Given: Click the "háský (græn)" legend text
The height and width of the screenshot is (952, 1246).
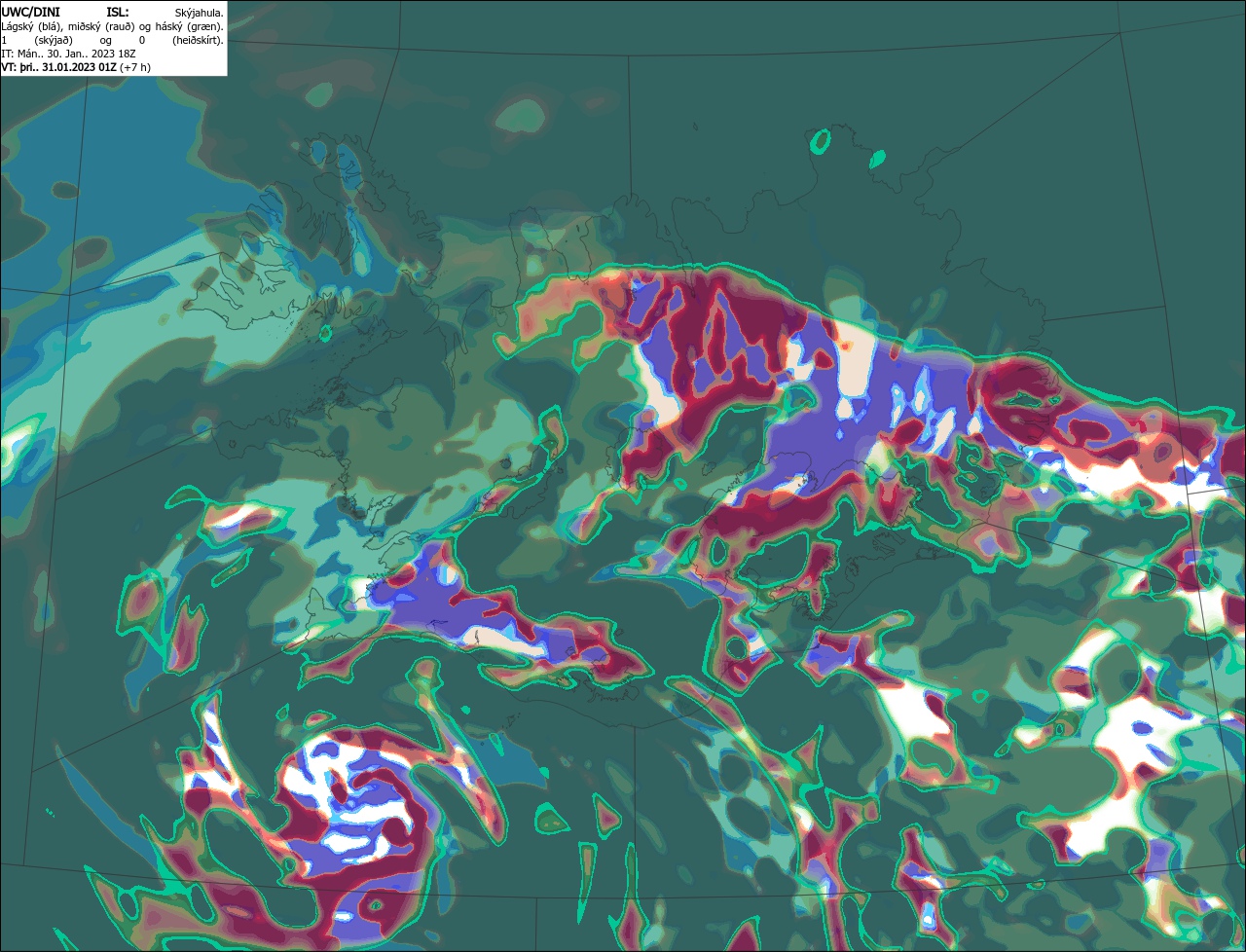Looking at the screenshot, I should pyautogui.click(x=189, y=27).
